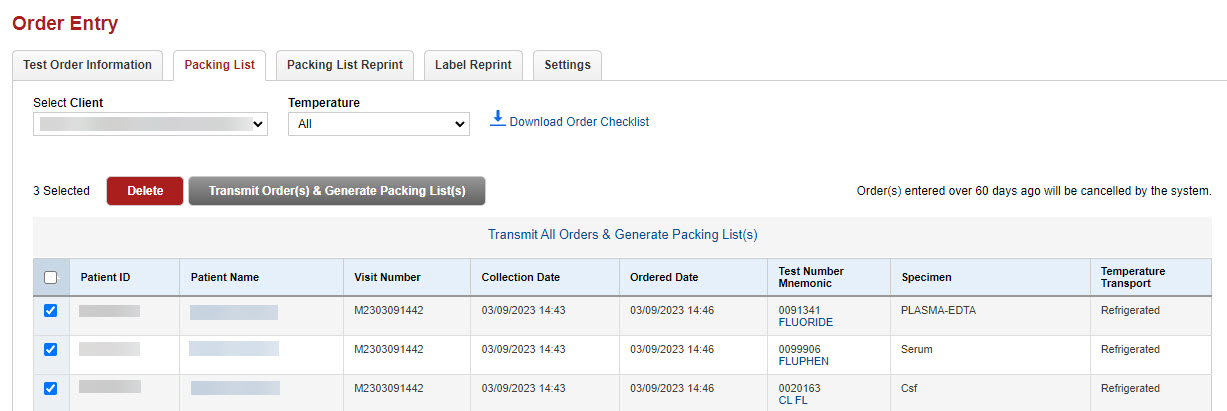Viewport: 1227px width, 411px height.
Task: Uncheck the FLUPHEN order row checkbox
Action: coord(51,350)
